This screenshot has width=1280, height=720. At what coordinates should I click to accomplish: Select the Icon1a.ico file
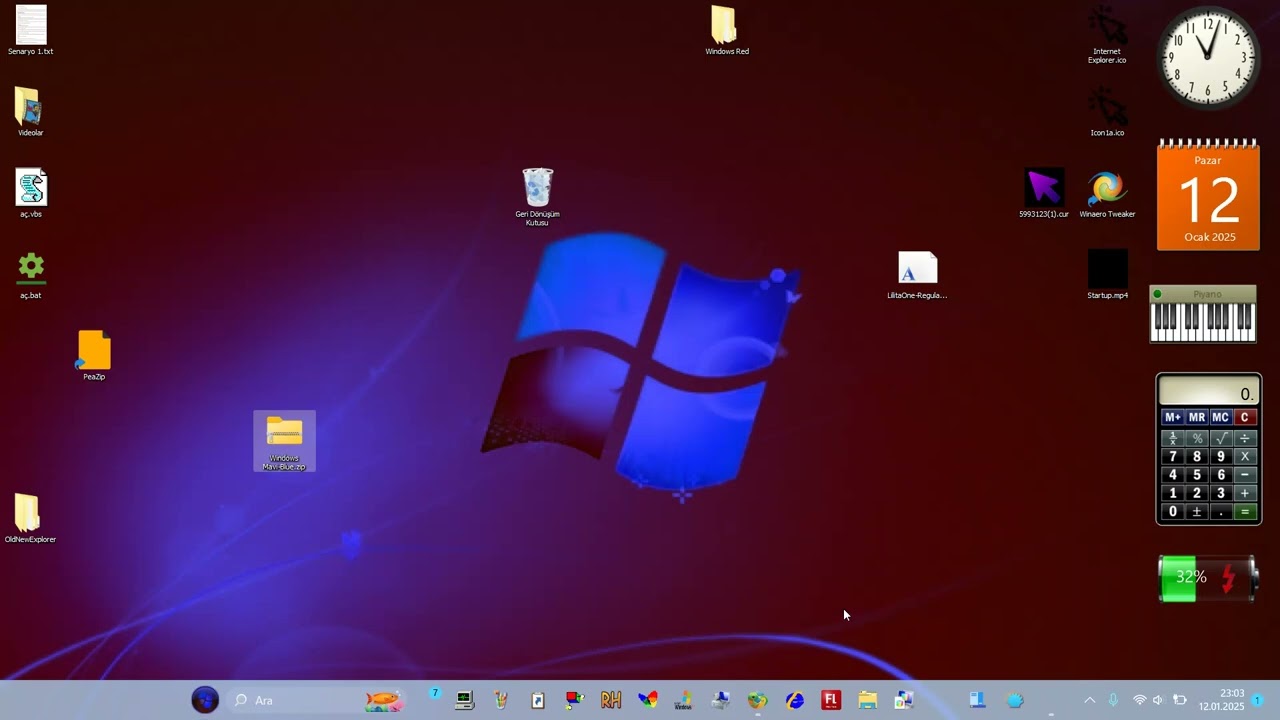click(1107, 112)
